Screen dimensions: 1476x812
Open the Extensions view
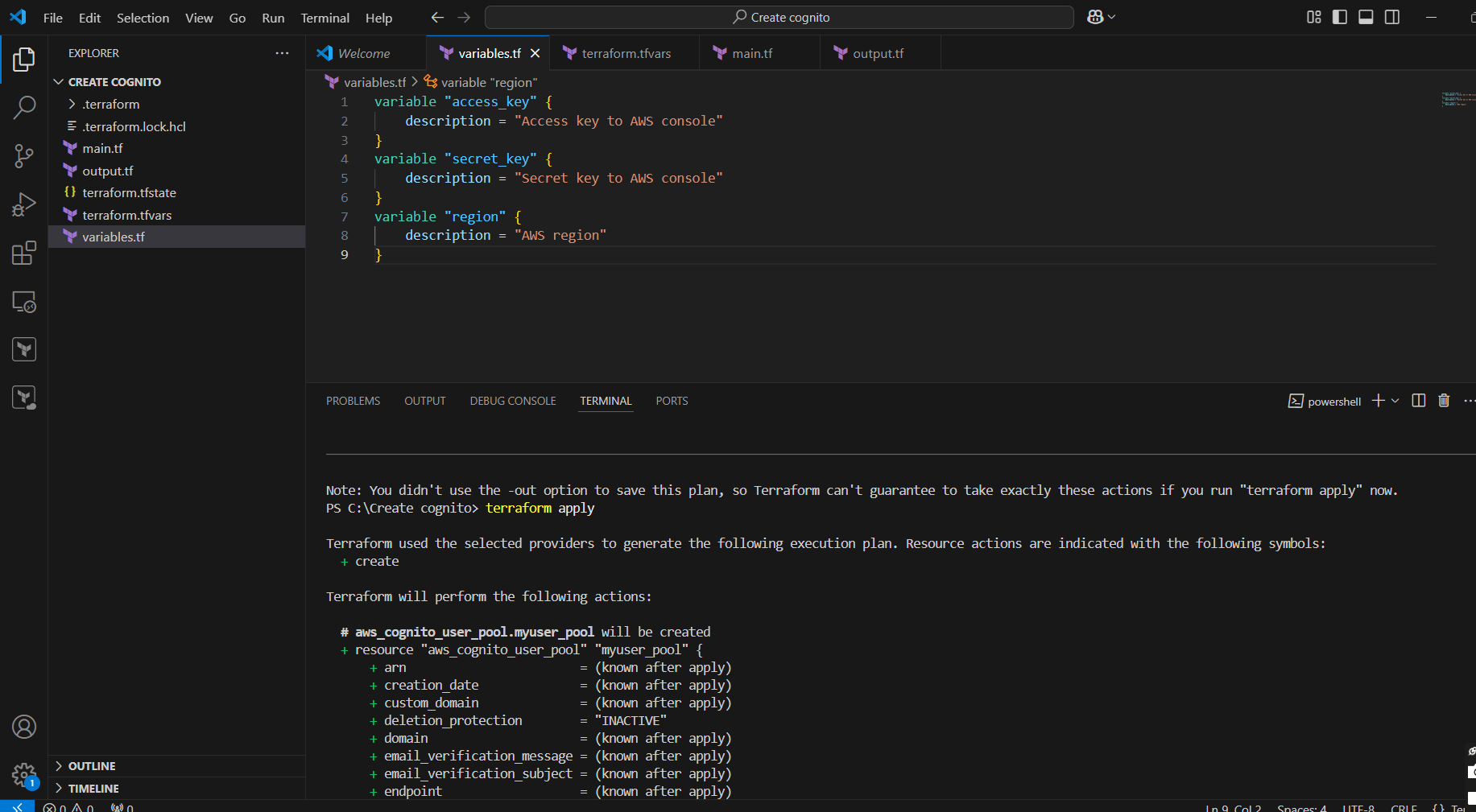(24, 253)
